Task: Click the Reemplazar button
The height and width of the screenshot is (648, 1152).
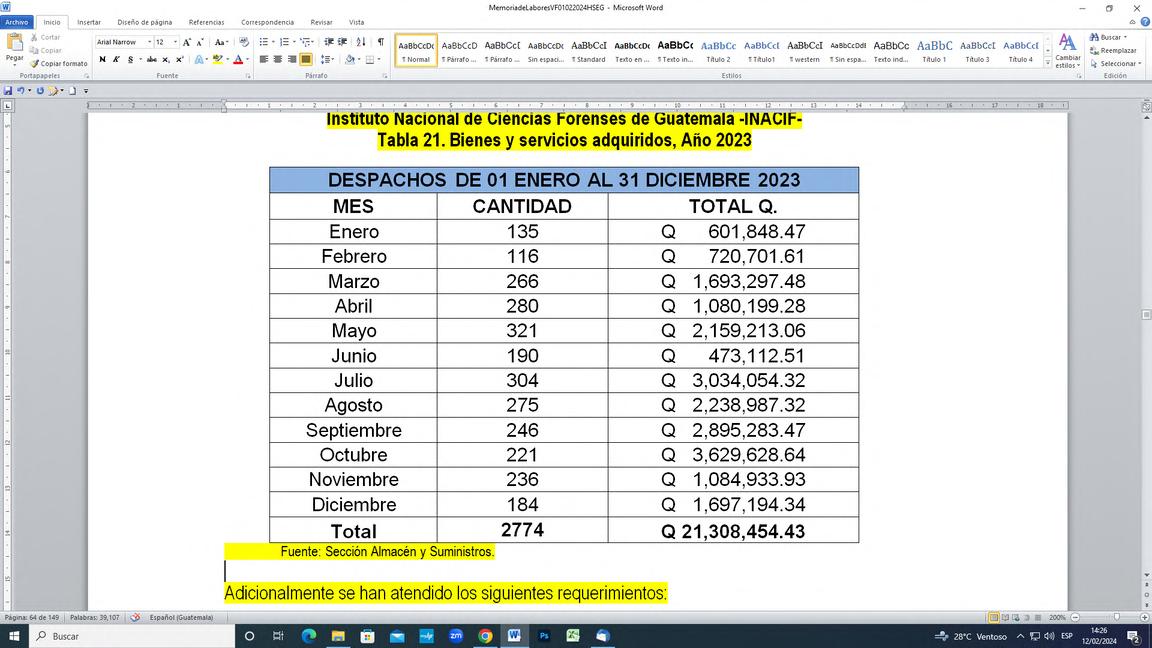Action: tap(1113, 51)
